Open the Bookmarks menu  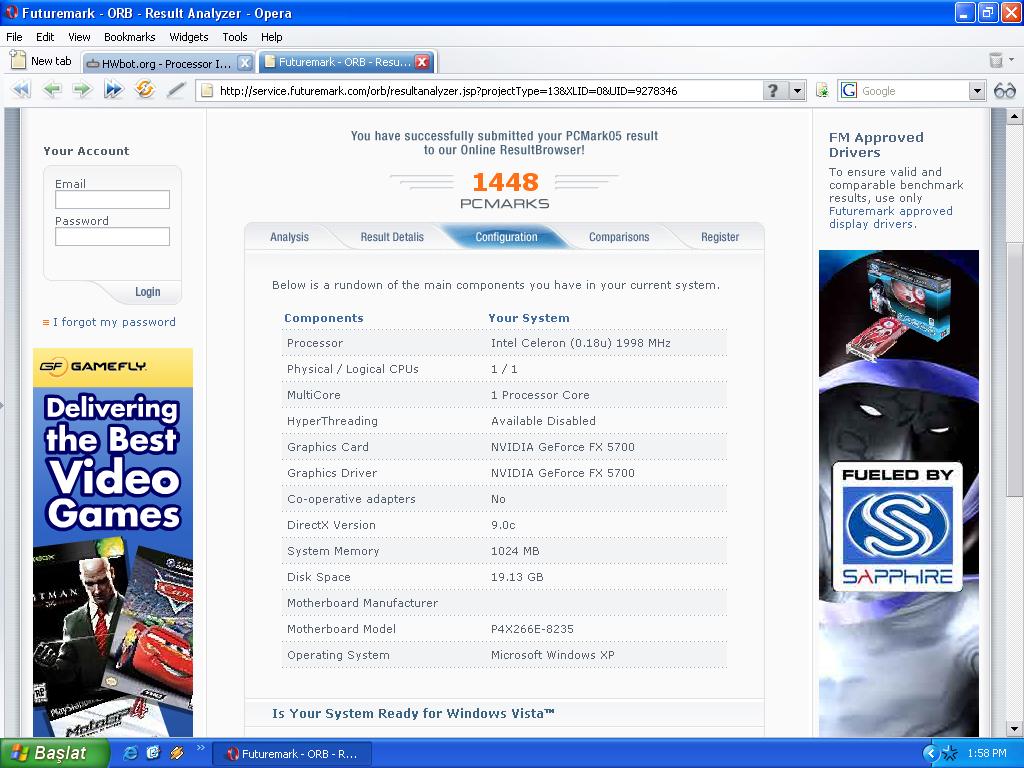click(x=129, y=37)
